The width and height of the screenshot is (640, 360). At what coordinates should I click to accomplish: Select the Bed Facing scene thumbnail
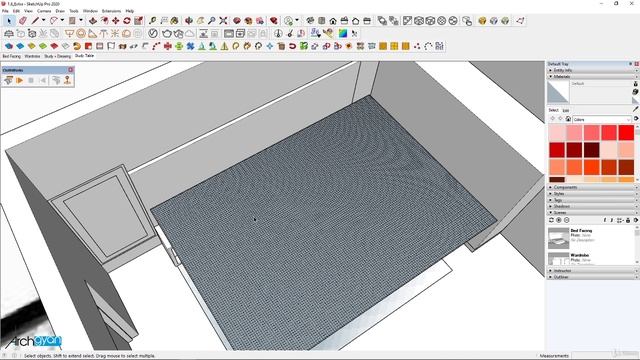(x=558, y=238)
